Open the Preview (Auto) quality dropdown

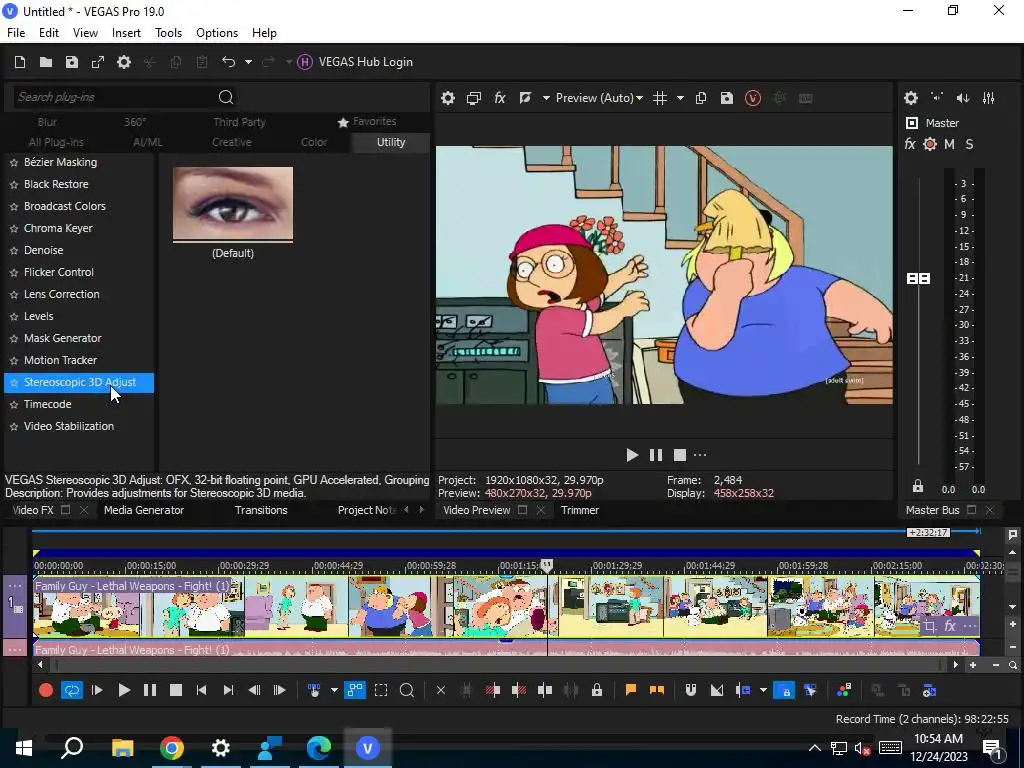pos(599,98)
